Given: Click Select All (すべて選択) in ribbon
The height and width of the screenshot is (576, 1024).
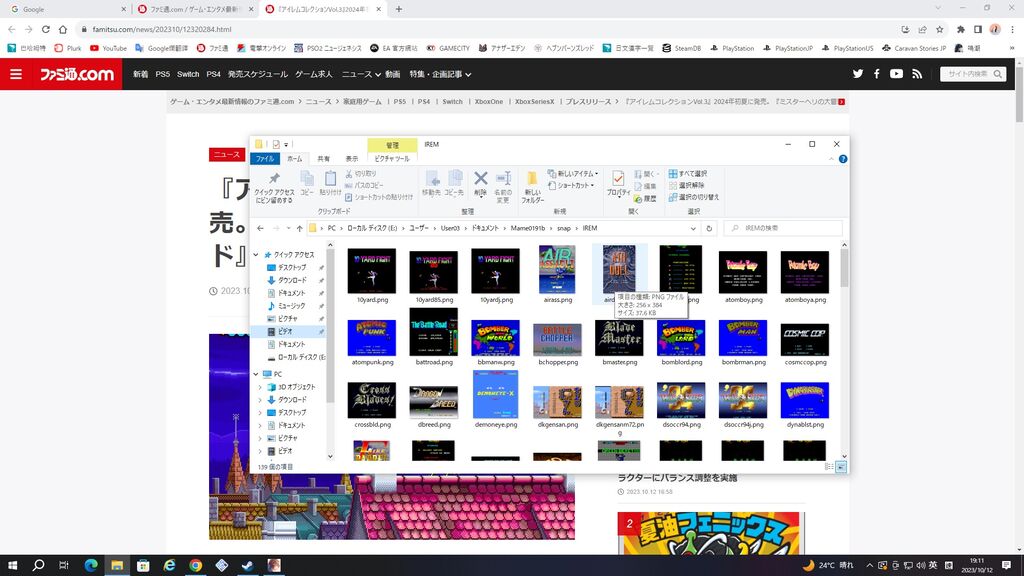Looking at the screenshot, I should (688, 174).
